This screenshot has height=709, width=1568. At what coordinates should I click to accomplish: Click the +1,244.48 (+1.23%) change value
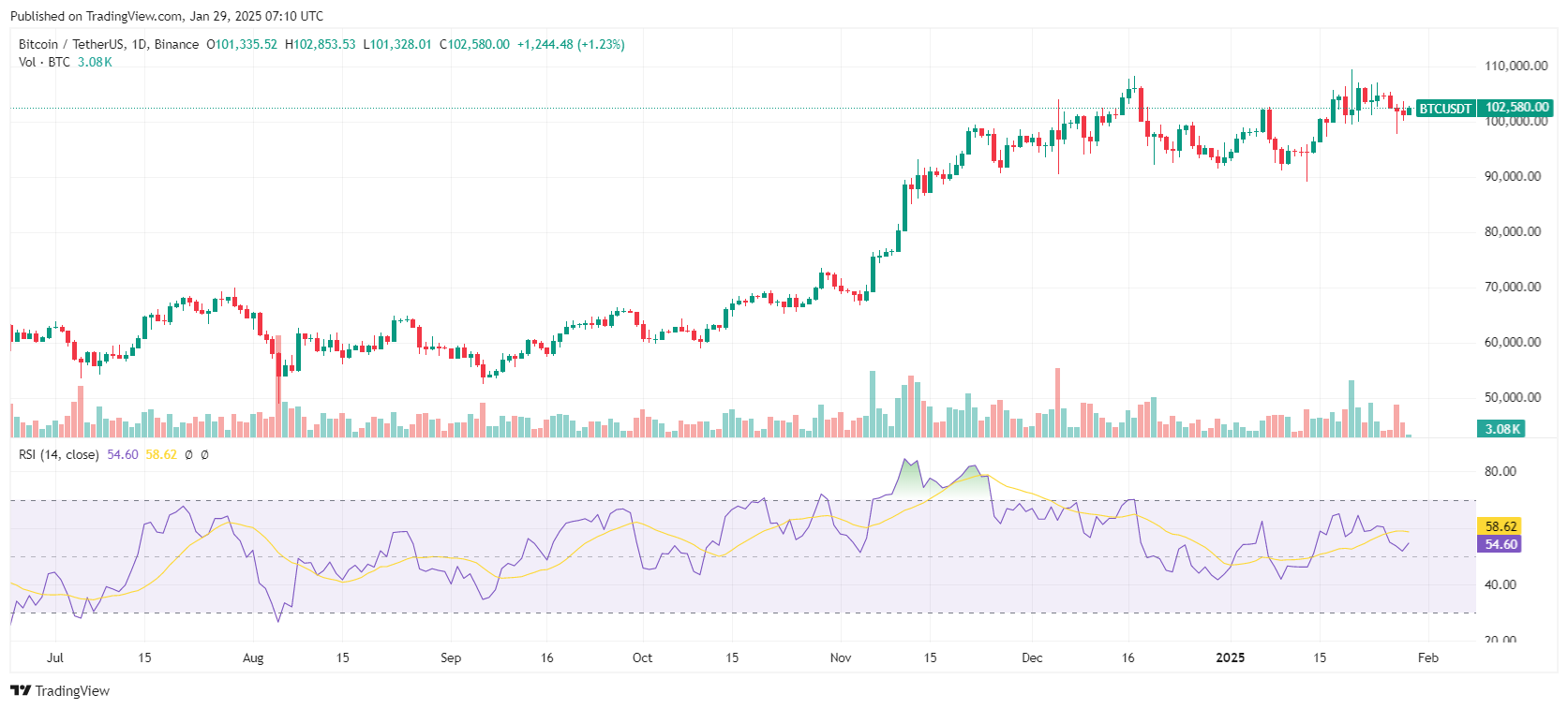point(571,44)
